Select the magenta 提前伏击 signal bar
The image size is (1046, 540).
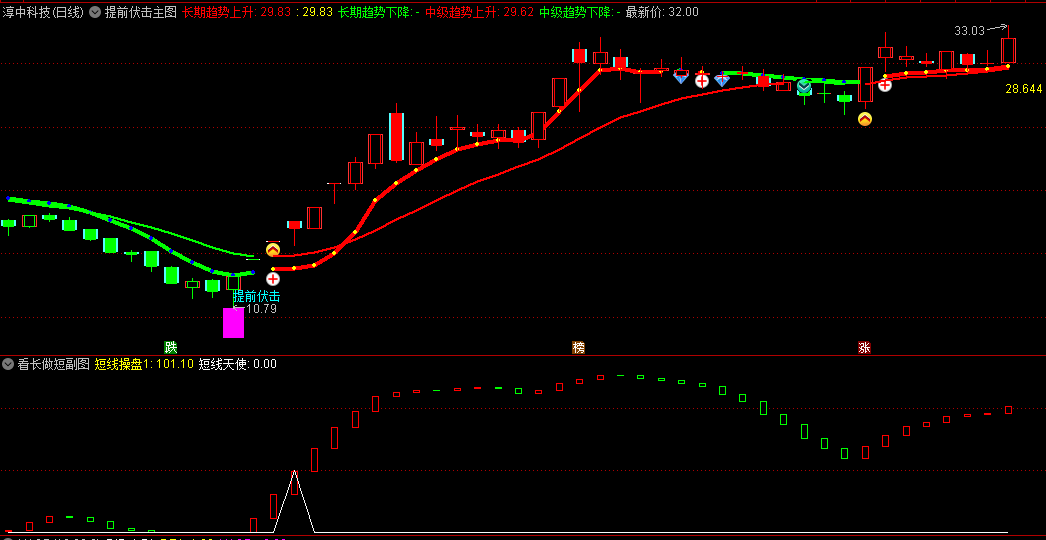tap(233, 323)
